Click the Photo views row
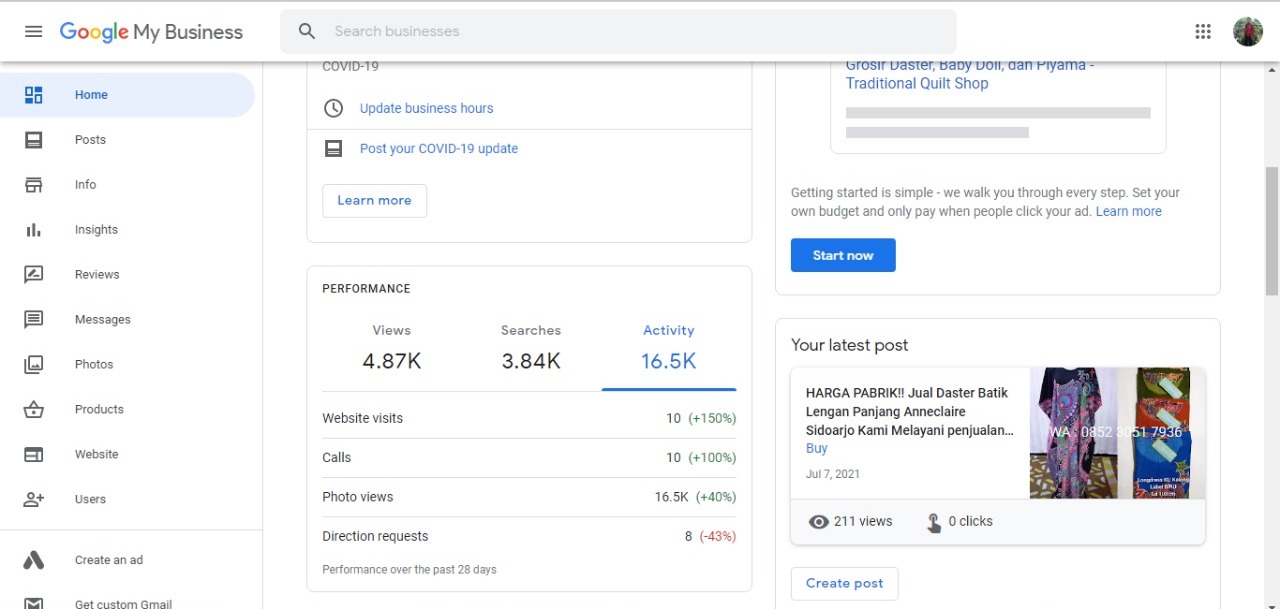Viewport: 1280px width, 609px height. [529, 497]
